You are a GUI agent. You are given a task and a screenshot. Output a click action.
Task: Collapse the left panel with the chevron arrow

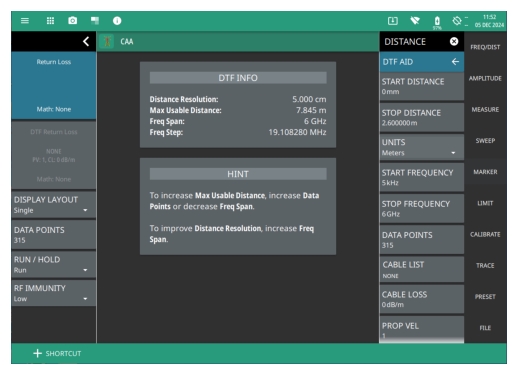coord(86,41)
